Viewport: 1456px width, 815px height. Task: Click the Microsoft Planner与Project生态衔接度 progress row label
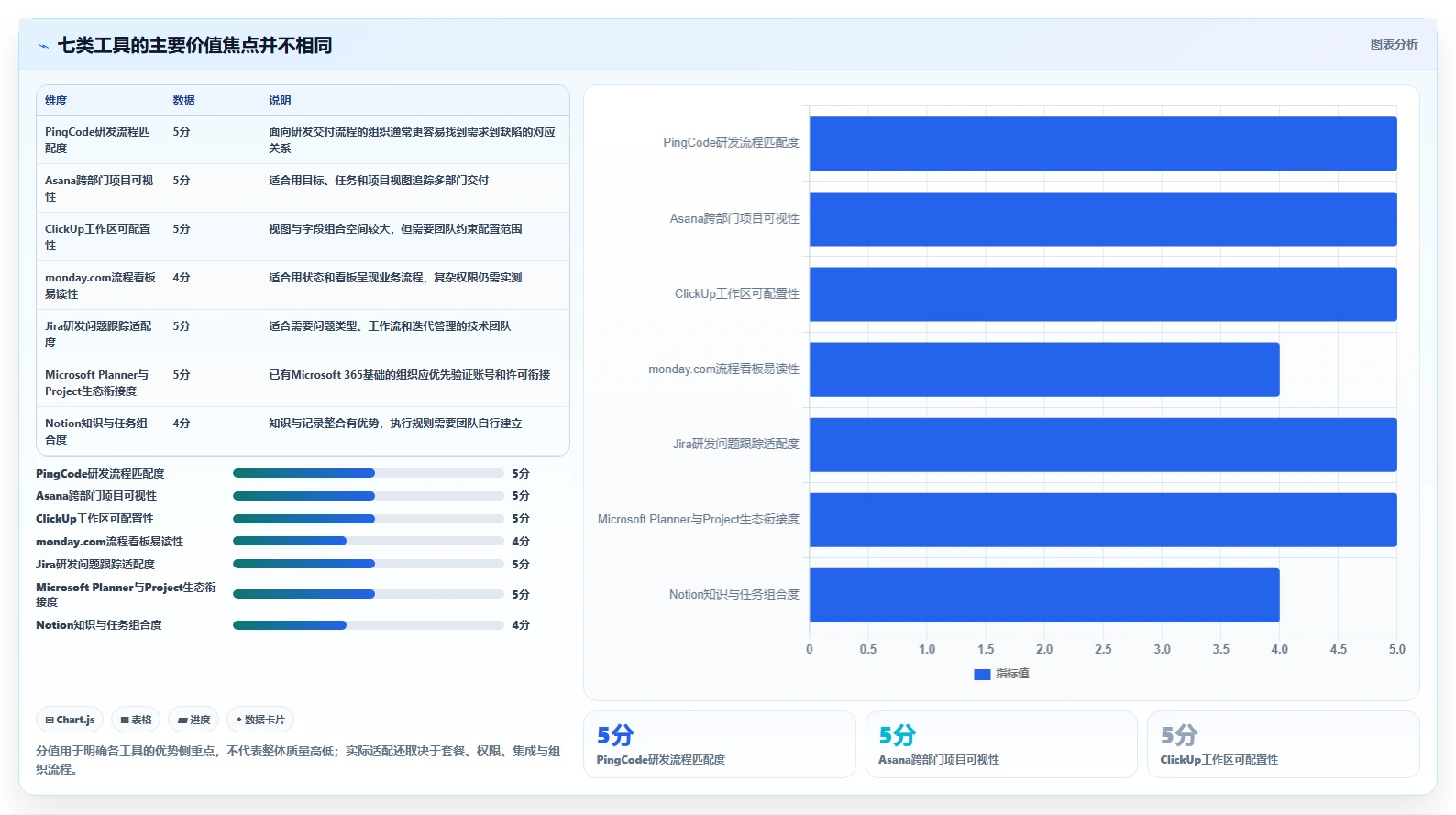pyautogui.click(x=127, y=594)
